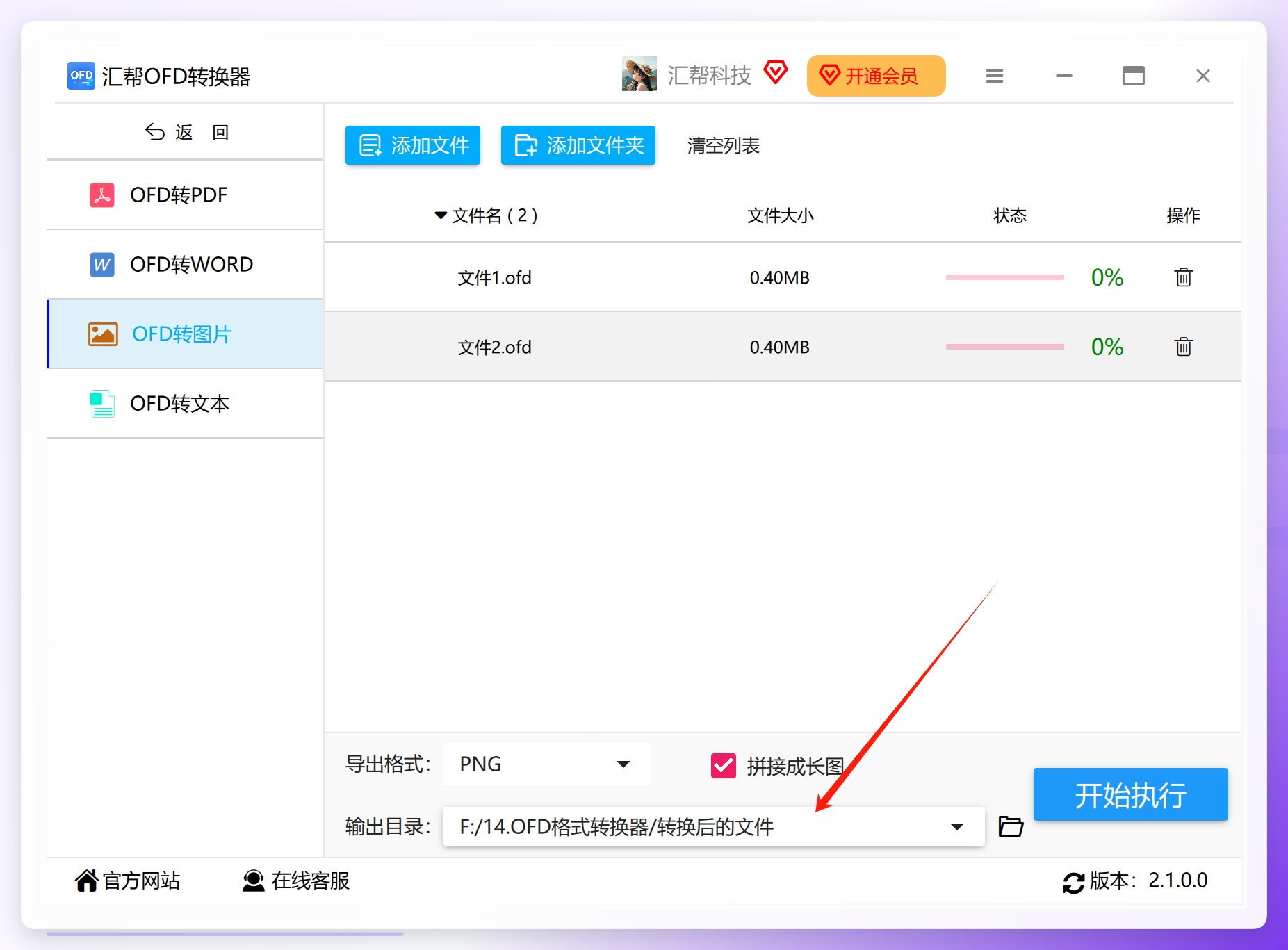1288x950 pixels.
Task: Open the 官方网站 link
Action: (x=128, y=881)
